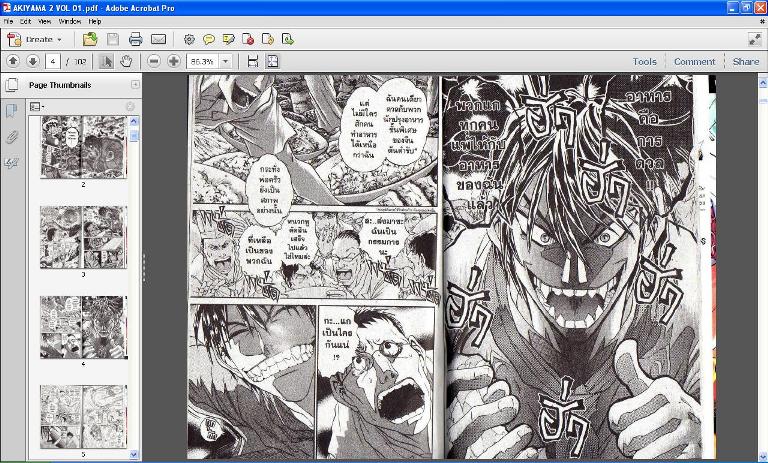Open the Edit menu
Viewport: 768px width, 463px height.
point(25,22)
